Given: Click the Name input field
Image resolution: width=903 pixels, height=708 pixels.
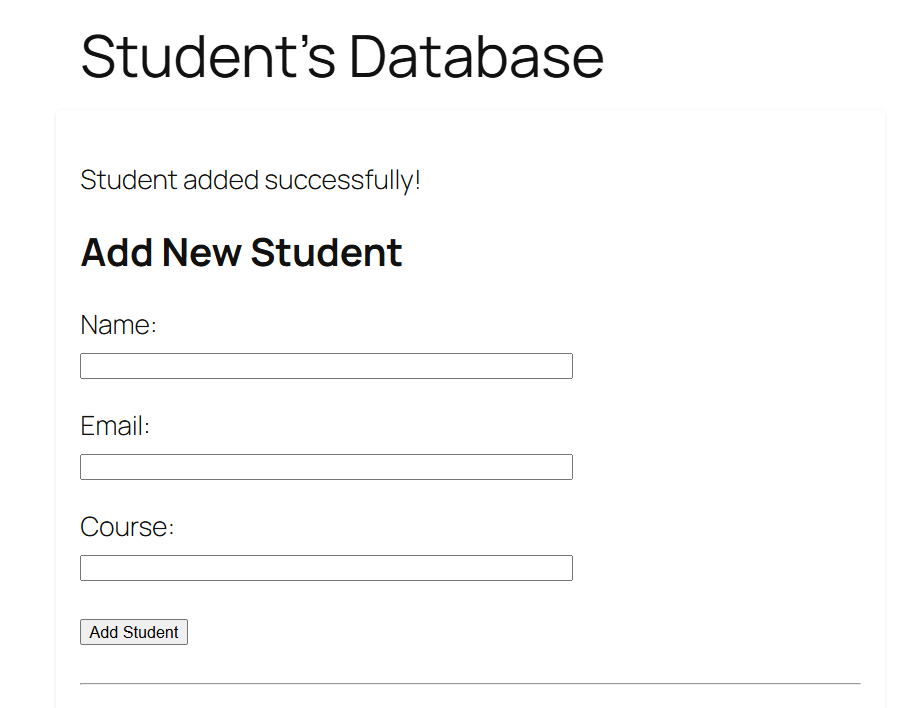Looking at the screenshot, I should point(326,366).
